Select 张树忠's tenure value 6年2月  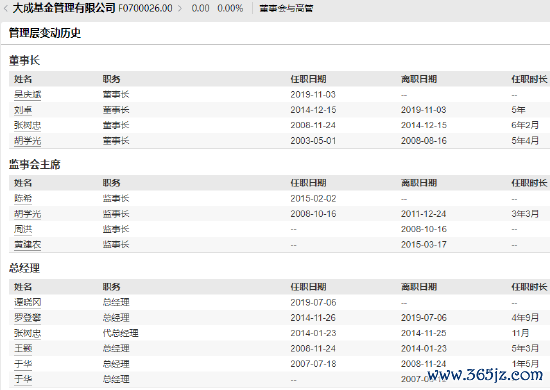[525, 125]
